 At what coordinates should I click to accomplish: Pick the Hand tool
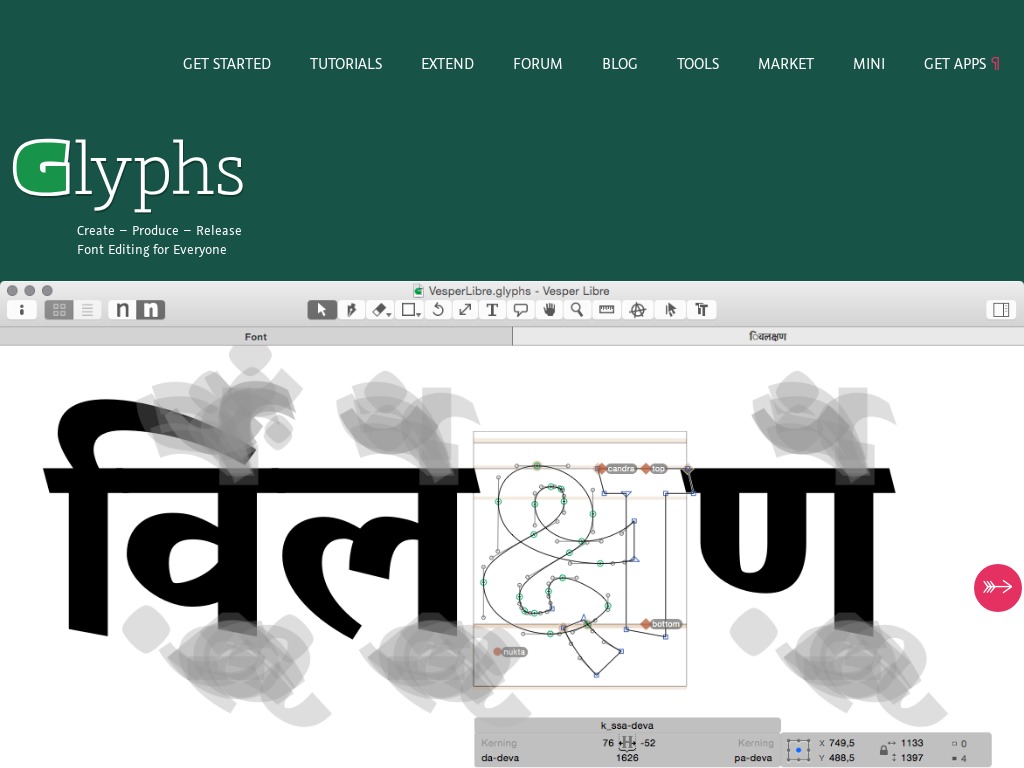tap(549, 310)
